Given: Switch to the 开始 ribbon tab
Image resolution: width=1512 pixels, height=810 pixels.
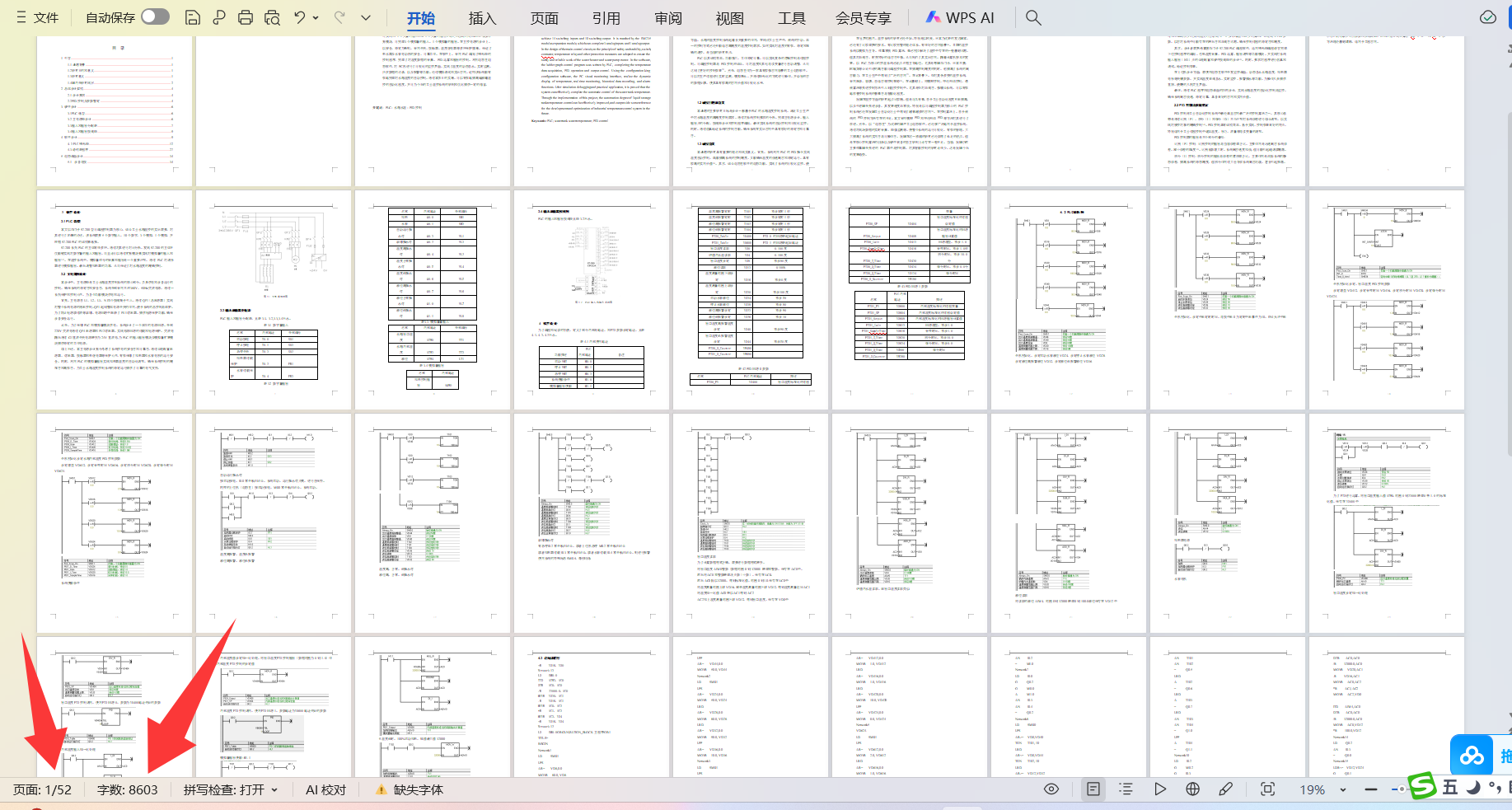Looking at the screenshot, I should coord(421,18).
